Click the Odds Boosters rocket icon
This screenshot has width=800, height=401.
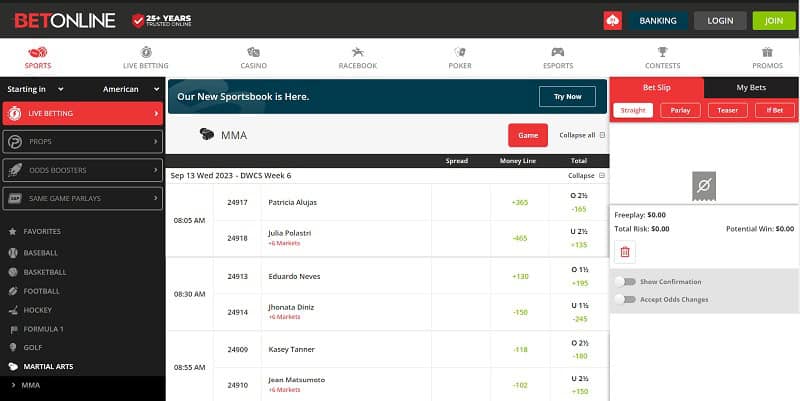[15, 170]
